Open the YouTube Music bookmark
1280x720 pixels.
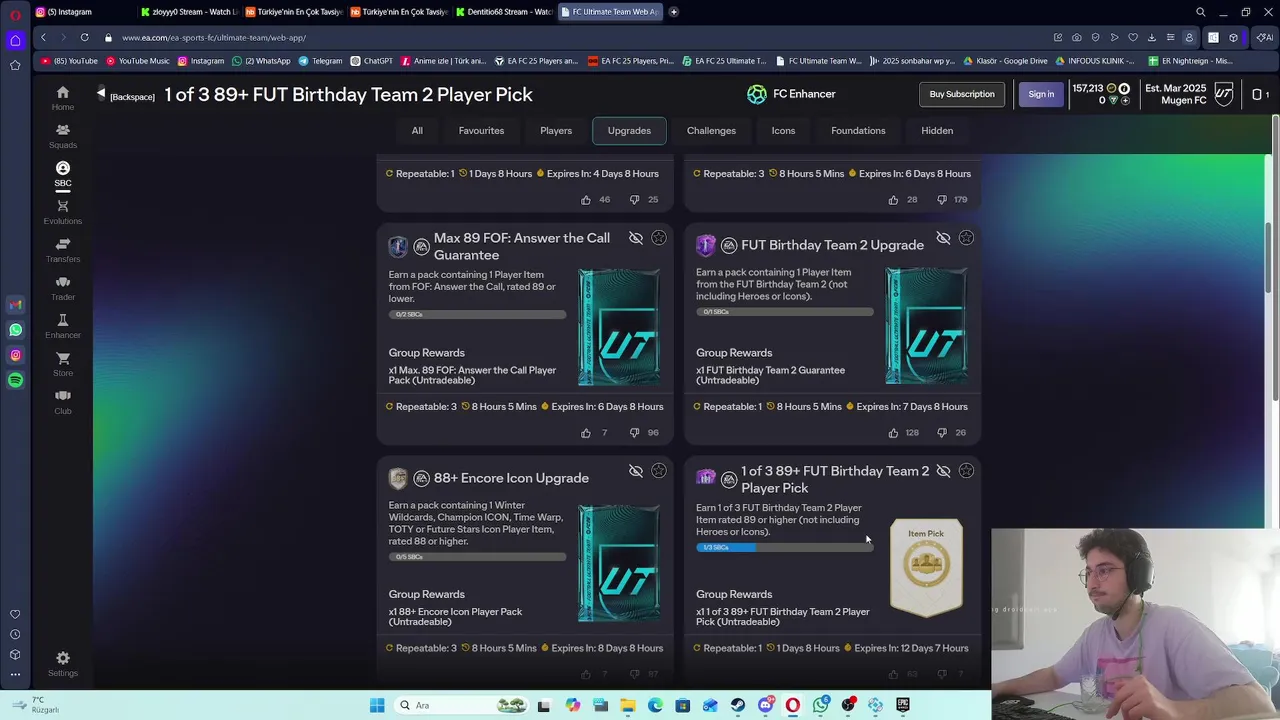click(137, 61)
